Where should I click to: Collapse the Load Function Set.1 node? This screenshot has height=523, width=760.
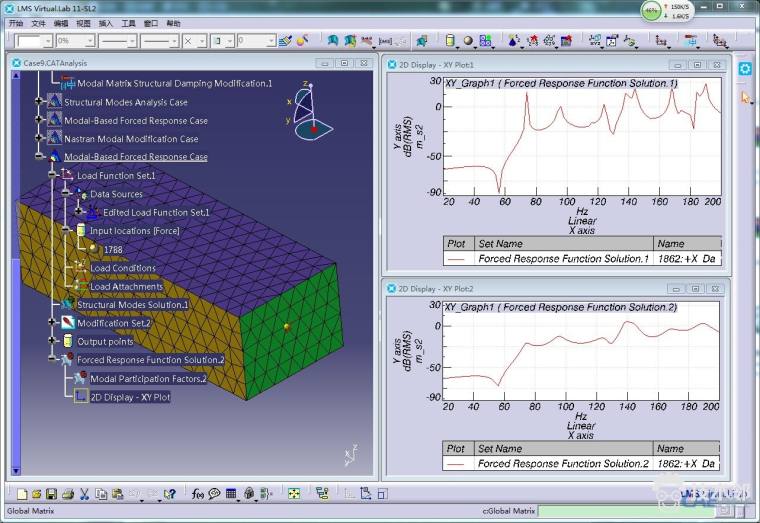[x=53, y=175]
